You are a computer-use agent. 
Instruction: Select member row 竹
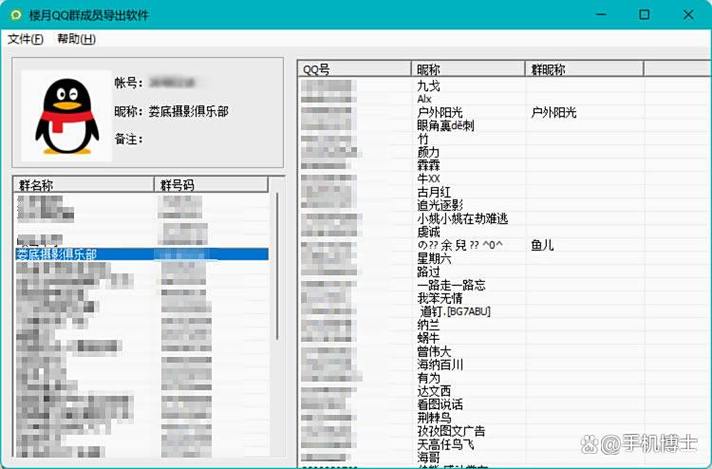(423, 138)
